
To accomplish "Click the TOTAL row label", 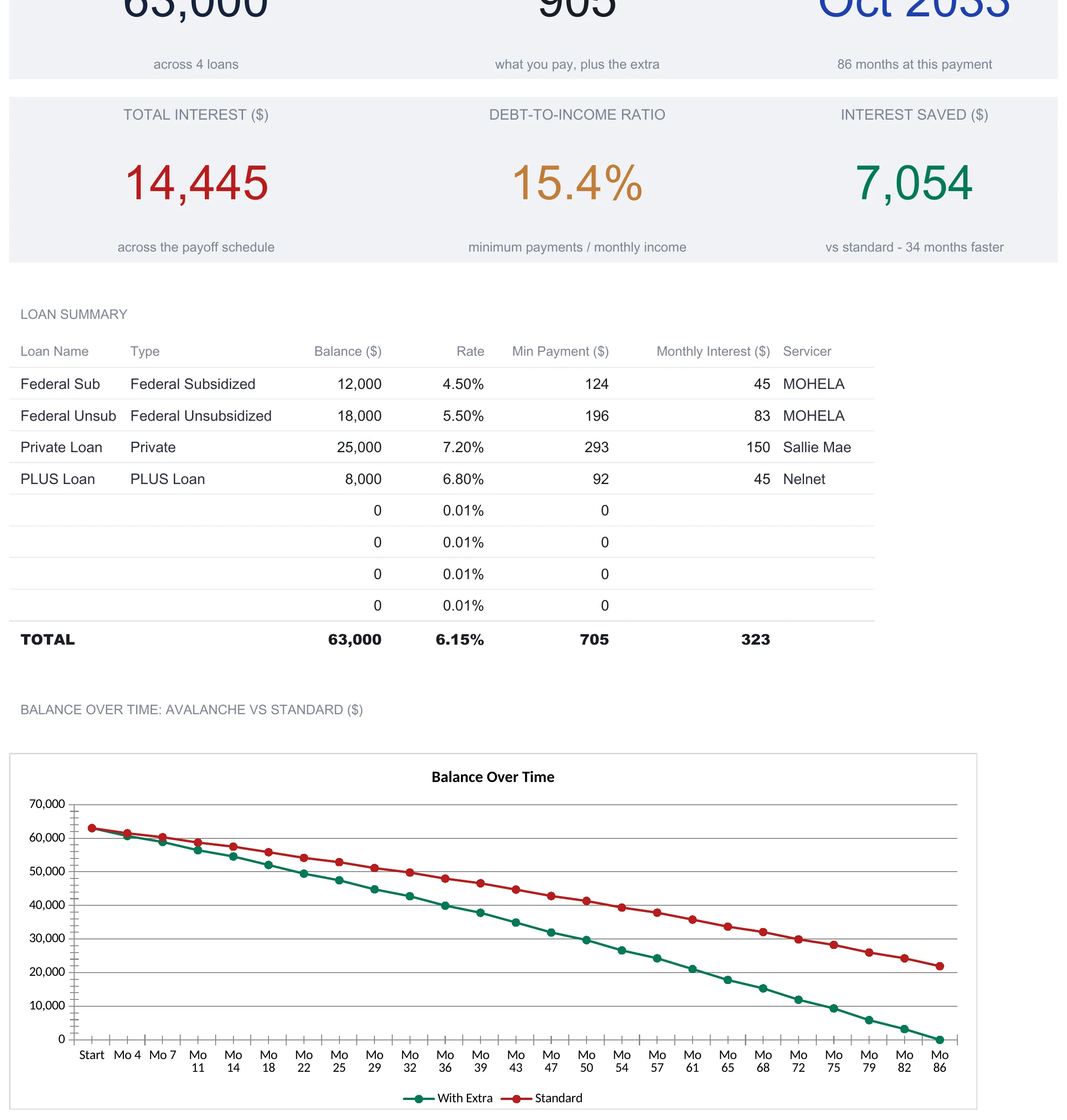I will (x=48, y=640).
